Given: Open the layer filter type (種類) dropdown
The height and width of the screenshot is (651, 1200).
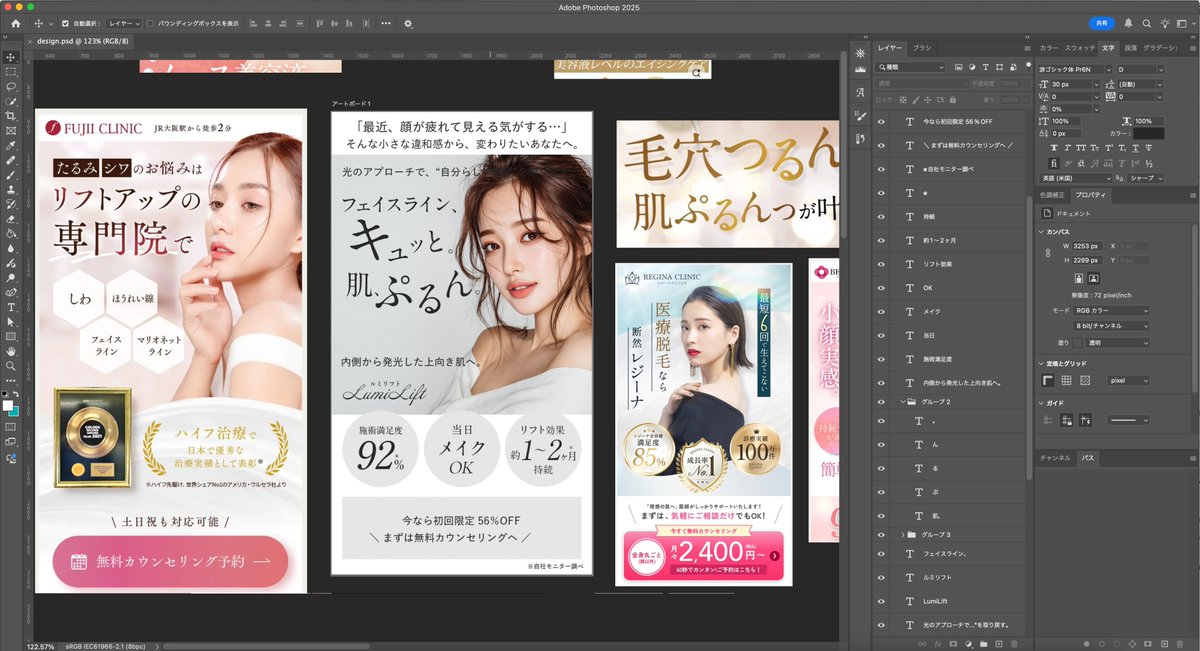Looking at the screenshot, I should 912,66.
